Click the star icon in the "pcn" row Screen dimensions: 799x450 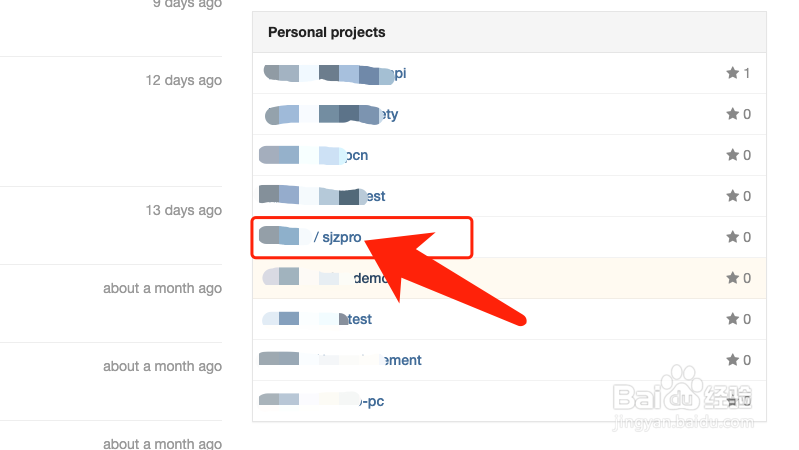(732, 154)
